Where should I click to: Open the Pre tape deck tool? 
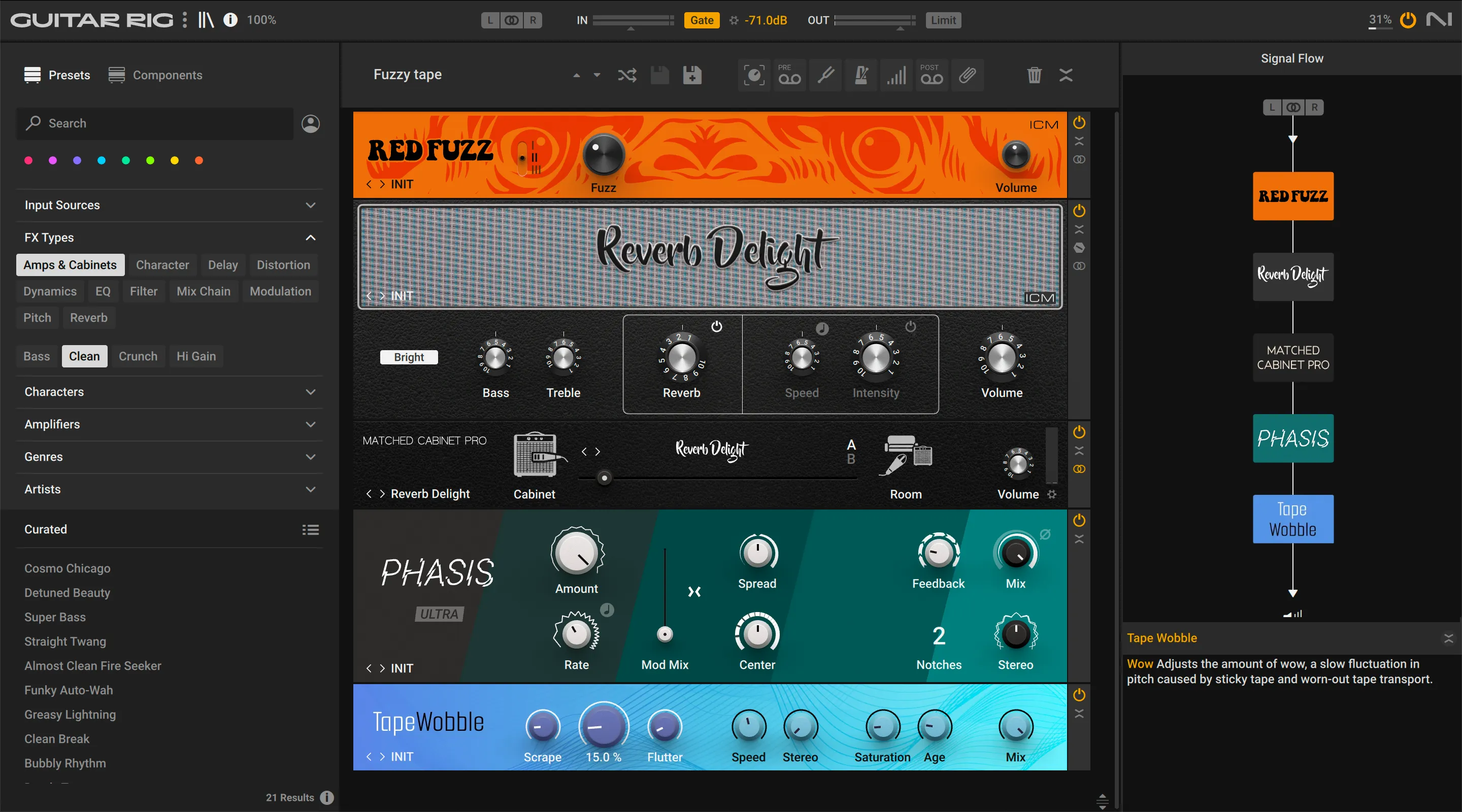(x=789, y=75)
